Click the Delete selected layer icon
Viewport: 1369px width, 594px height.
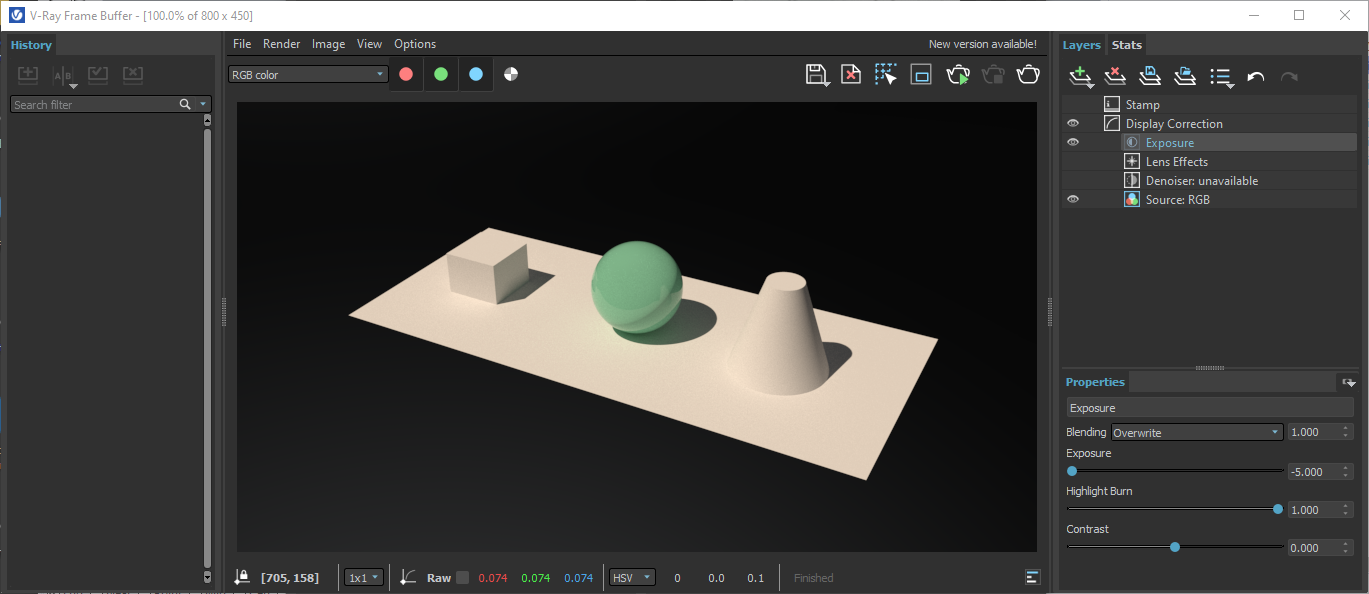(x=1115, y=76)
